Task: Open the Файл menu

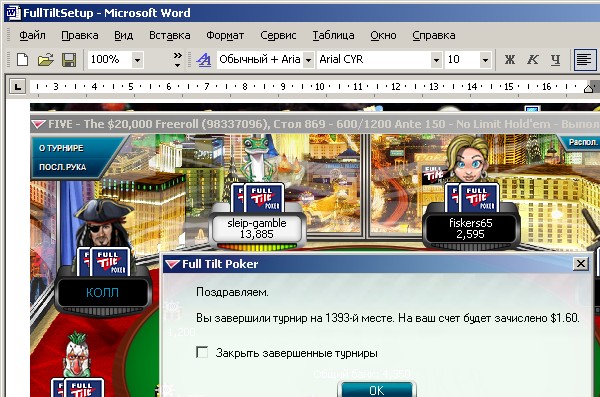Action: coord(32,35)
